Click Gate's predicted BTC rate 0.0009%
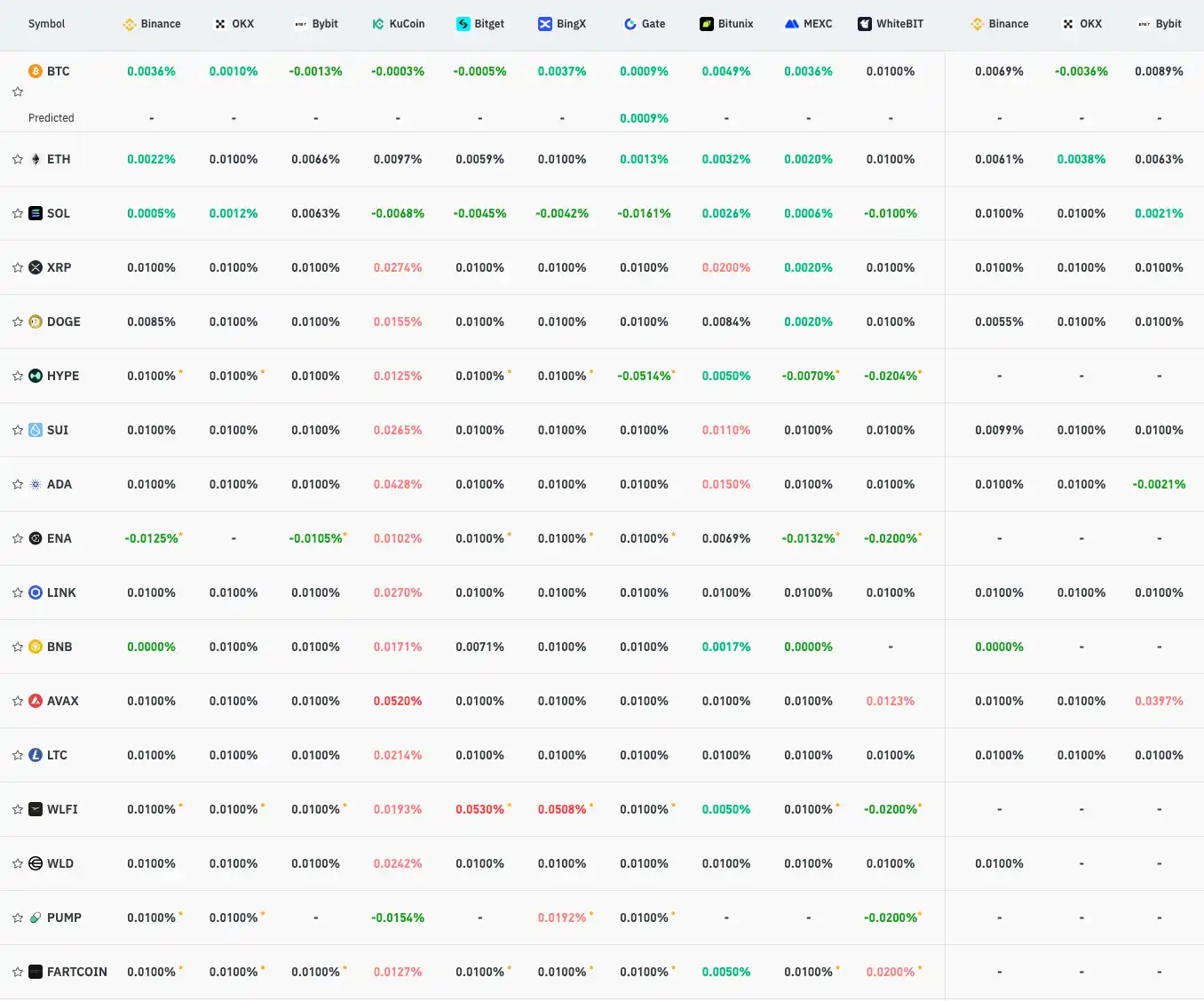Image resolution: width=1204 pixels, height=1001 pixels. click(x=644, y=118)
